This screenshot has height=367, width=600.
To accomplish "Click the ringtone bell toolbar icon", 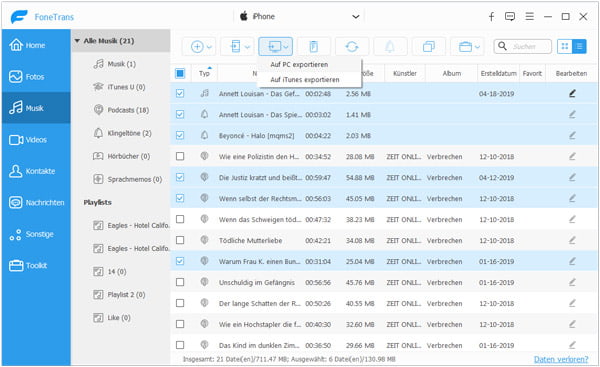I will coord(390,47).
